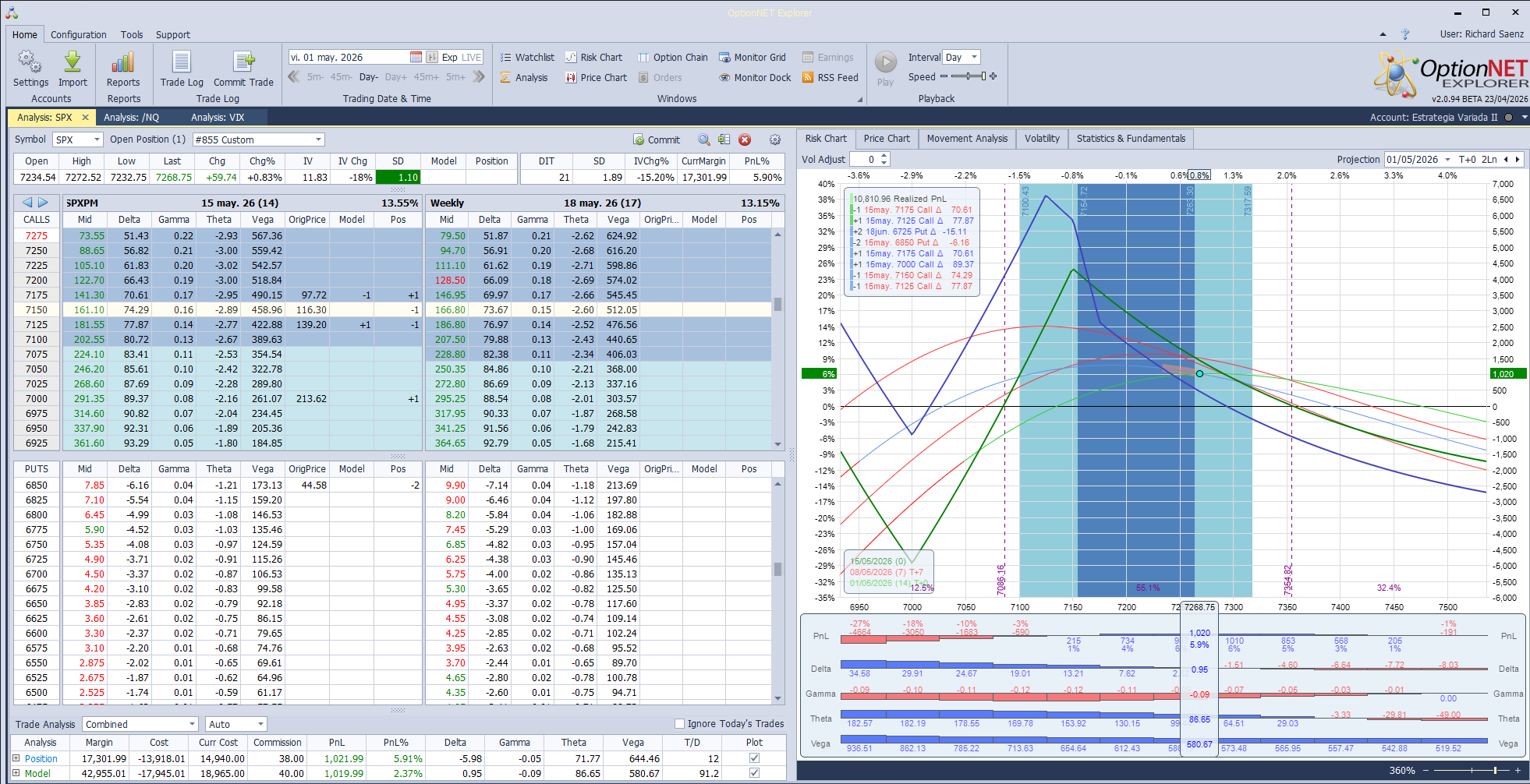Screen dimensions: 1530x784
Task: Open the Statistics & Fundamentals tab
Action: [1131, 139]
